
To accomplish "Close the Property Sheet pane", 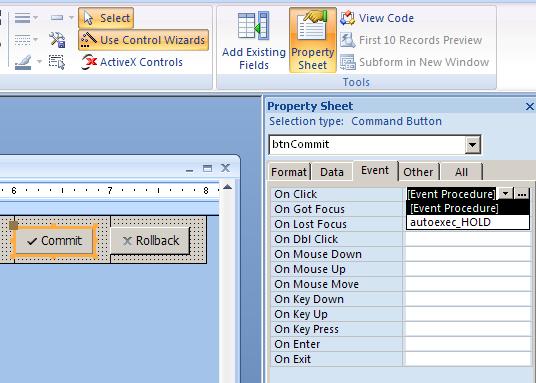I will click(530, 106).
